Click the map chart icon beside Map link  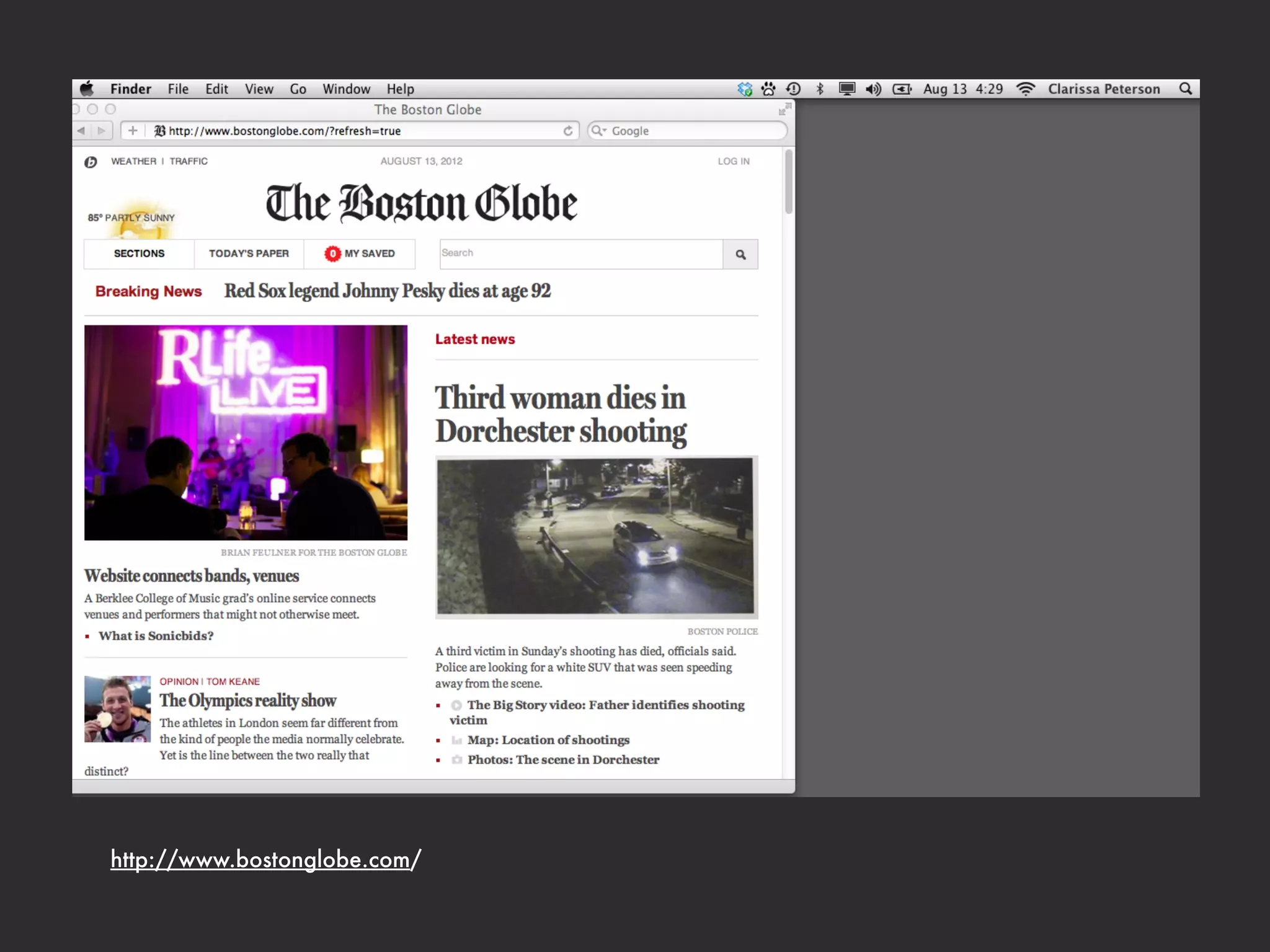click(x=457, y=740)
